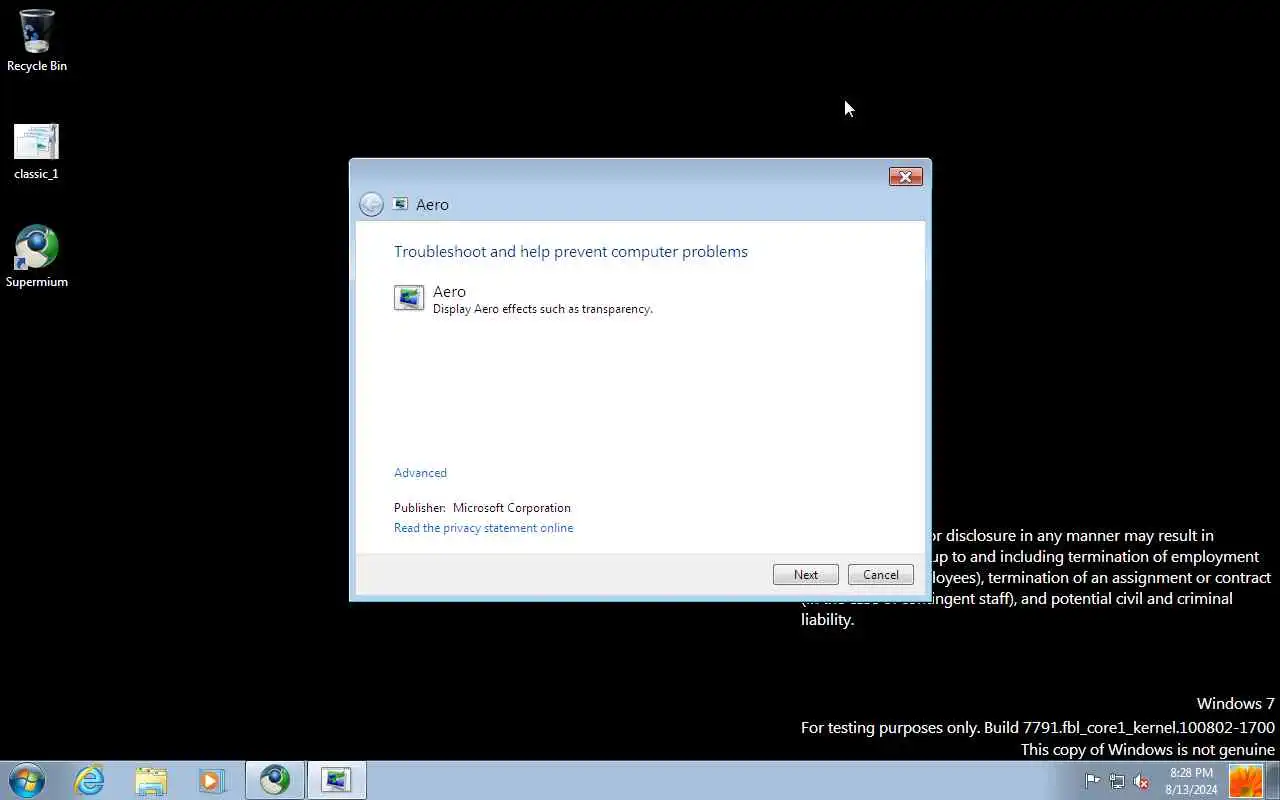
Task: Click the Aero troubleshooter item icon
Action: pyautogui.click(x=409, y=298)
